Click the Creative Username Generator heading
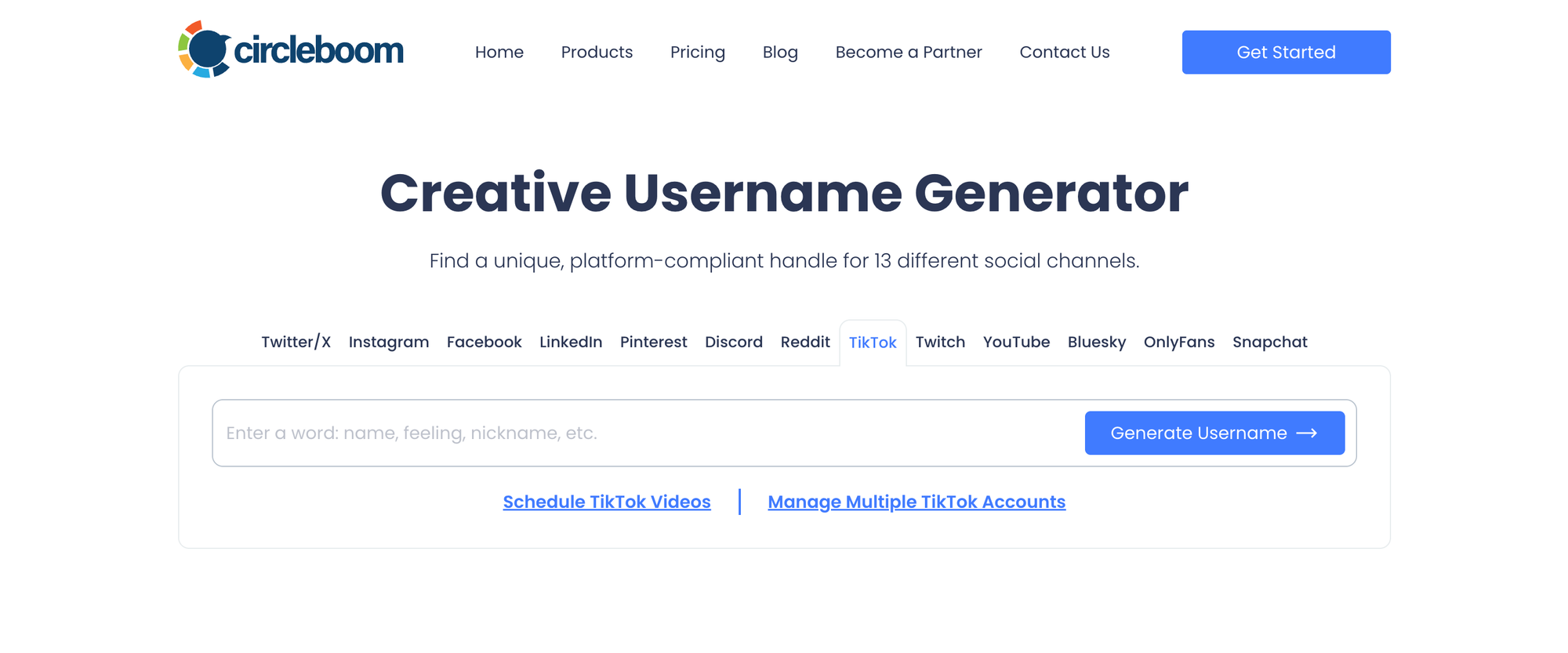This screenshot has width=1568, height=653. [784, 193]
